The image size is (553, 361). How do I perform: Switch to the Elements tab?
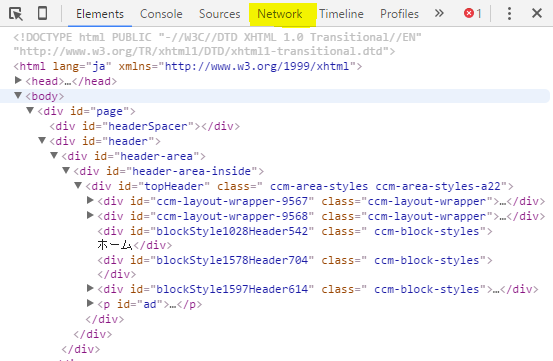[x=100, y=14]
